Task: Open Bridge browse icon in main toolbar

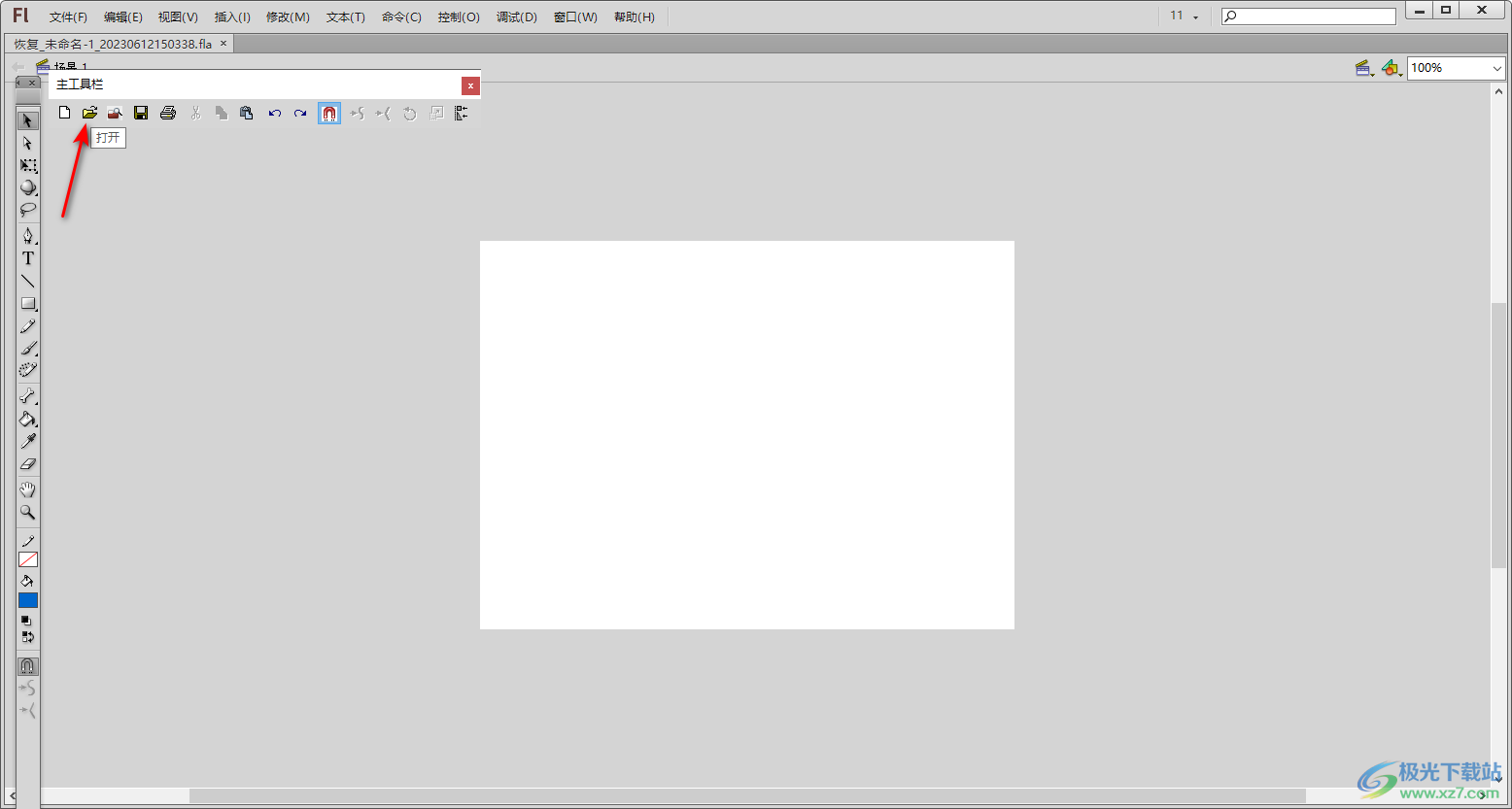Action: pyautogui.click(x=115, y=114)
